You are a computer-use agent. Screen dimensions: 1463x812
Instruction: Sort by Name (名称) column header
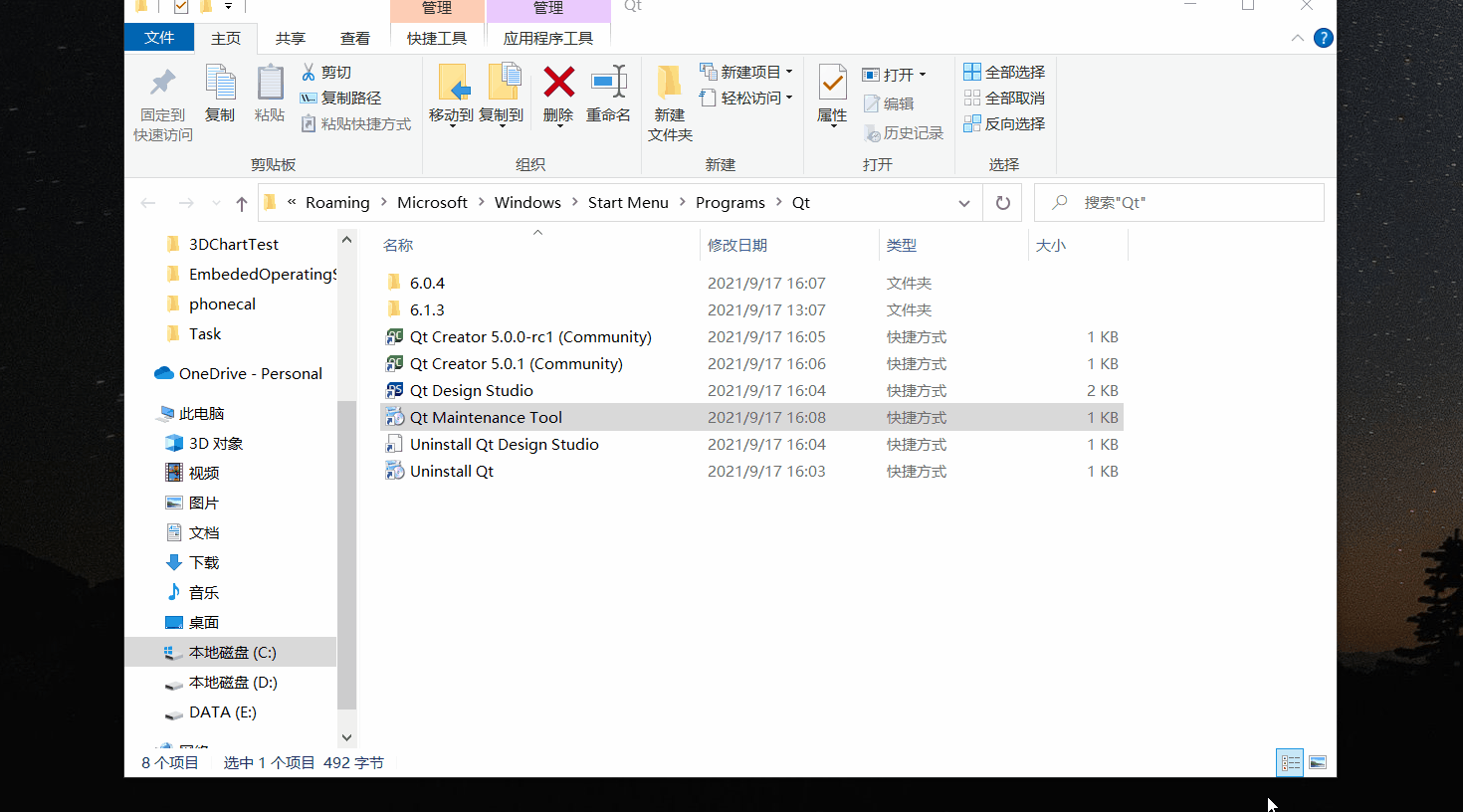(x=398, y=245)
